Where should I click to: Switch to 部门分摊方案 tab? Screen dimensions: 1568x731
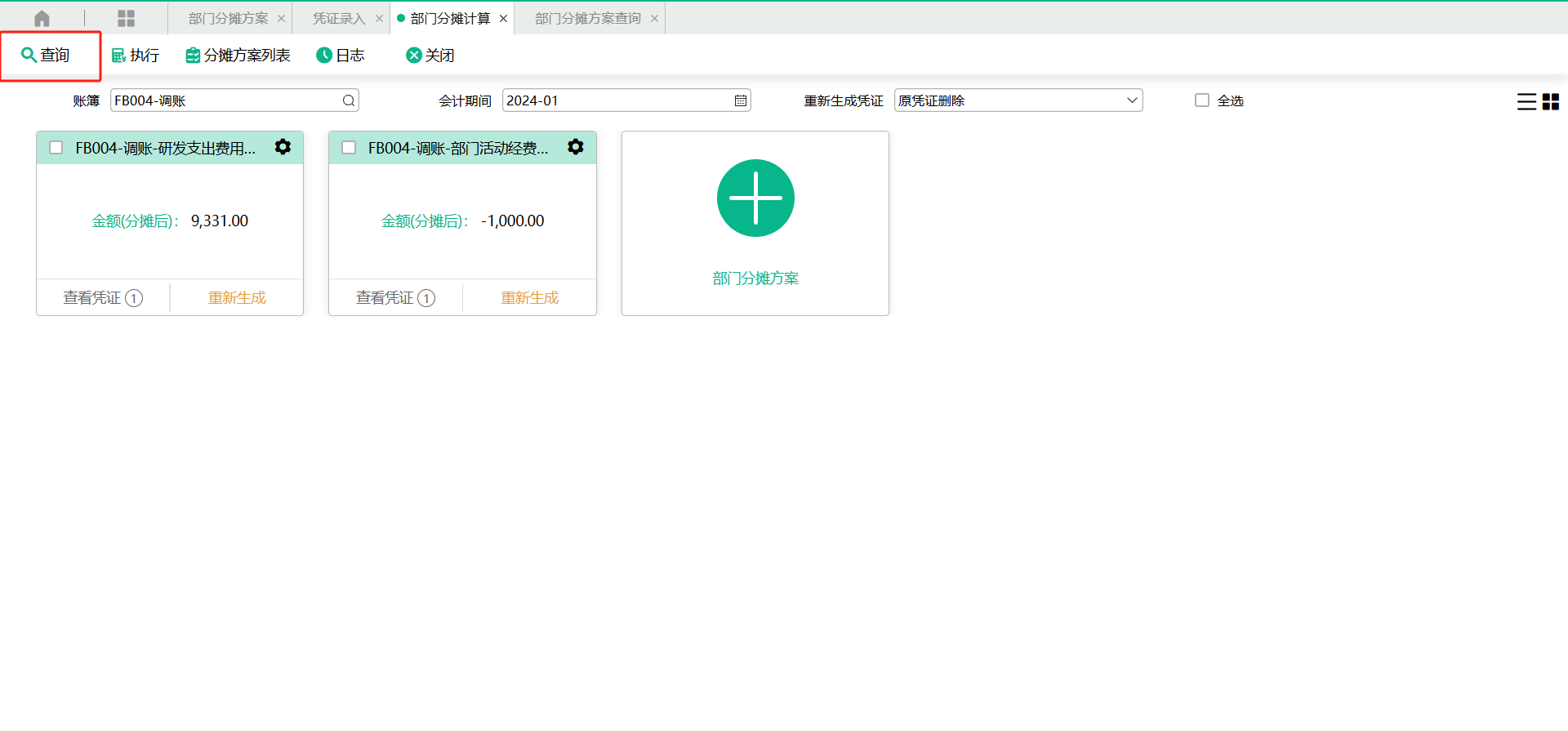(x=228, y=18)
